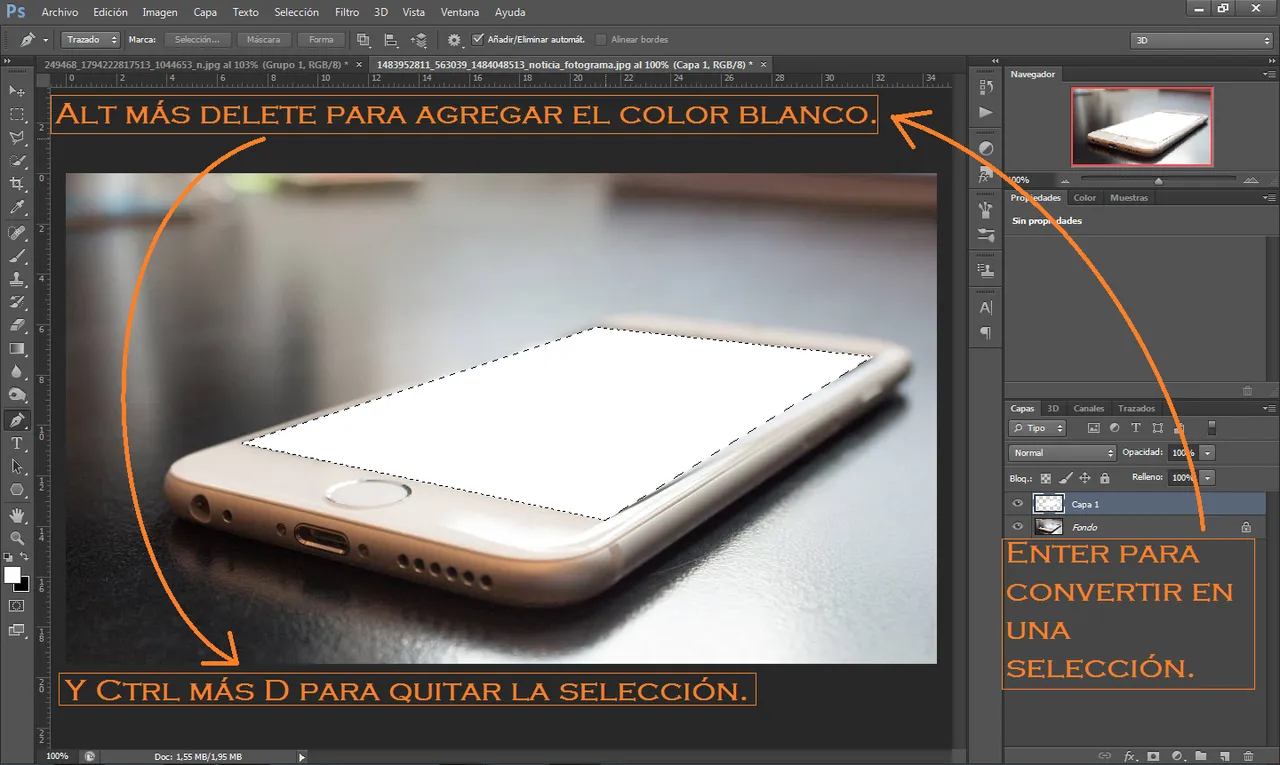The height and width of the screenshot is (765, 1280).
Task: Open path alignment icon in options bar
Action: coord(391,40)
